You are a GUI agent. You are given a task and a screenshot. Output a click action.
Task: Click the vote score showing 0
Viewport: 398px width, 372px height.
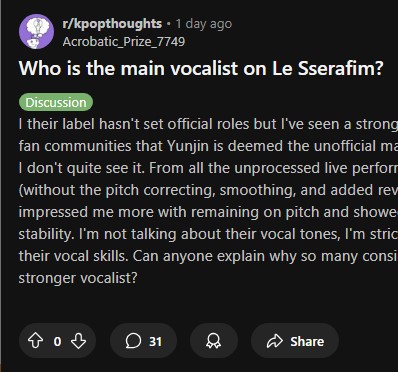point(57,342)
